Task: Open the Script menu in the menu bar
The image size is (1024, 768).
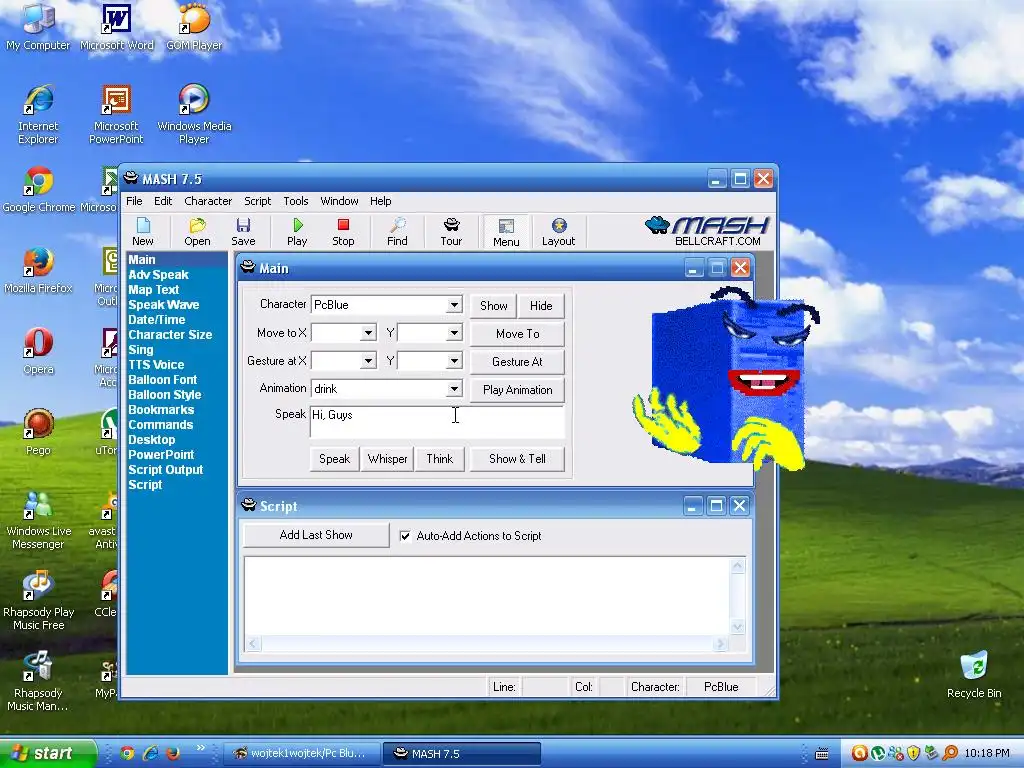Action: 257,201
